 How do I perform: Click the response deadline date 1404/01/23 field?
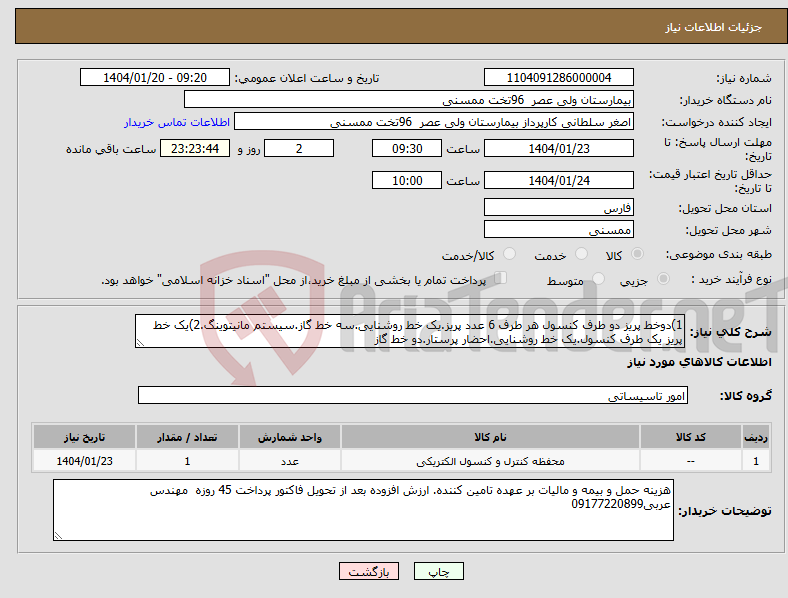coord(559,148)
